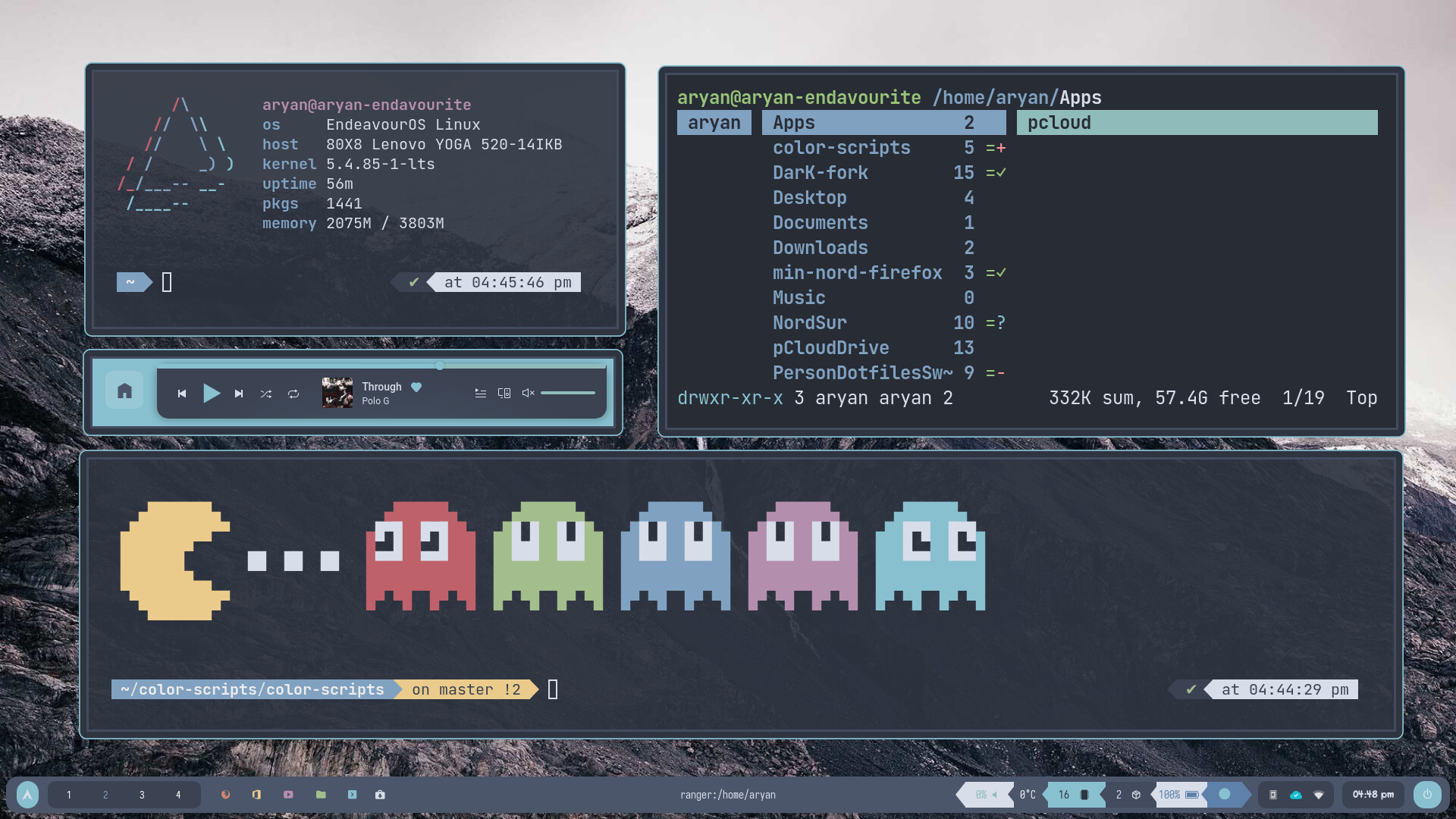This screenshot has height=819, width=1456.
Task: Launch the office suite icon in bar
Action: click(x=256, y=795)
